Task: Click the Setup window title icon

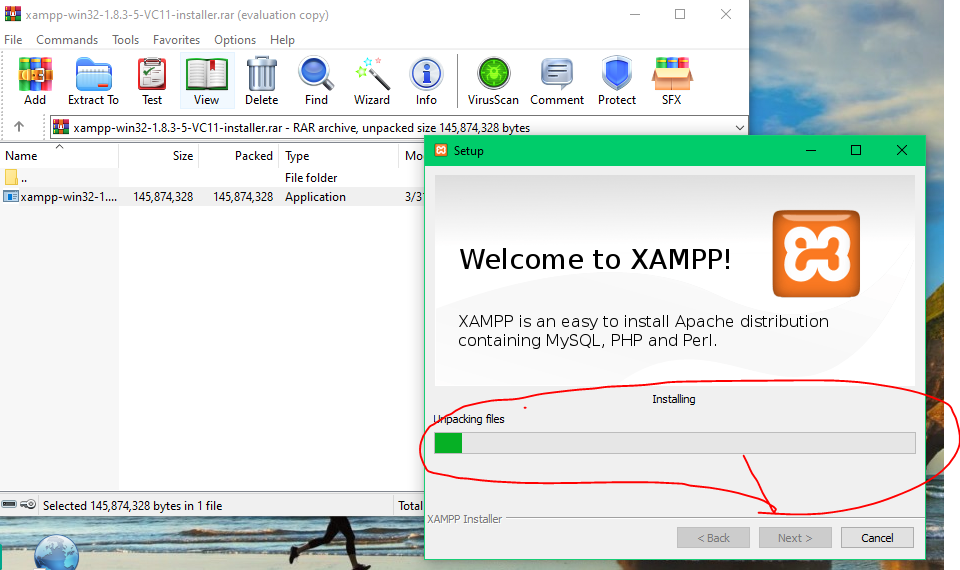Action: (x=441, y=150)
